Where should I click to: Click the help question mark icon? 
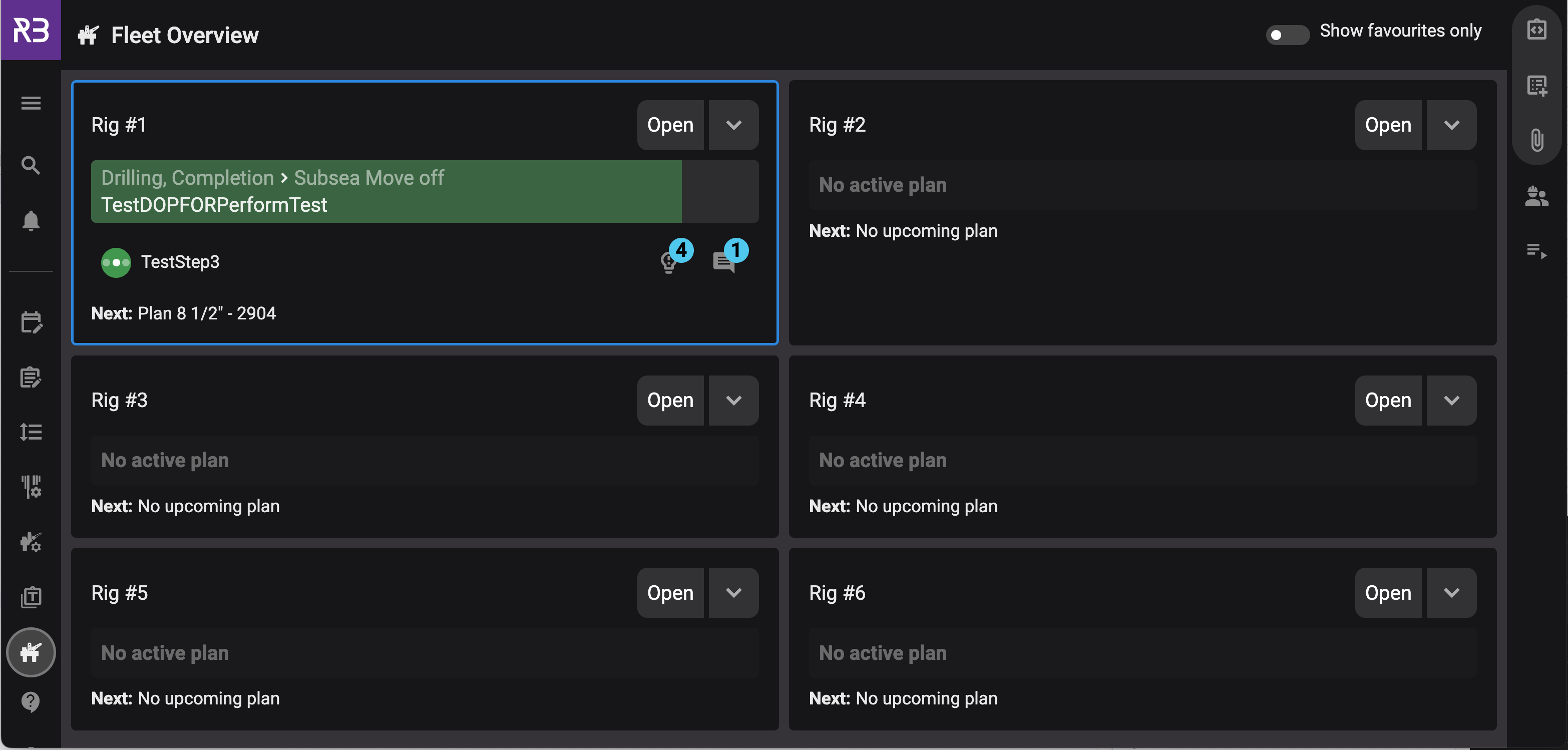31,702
